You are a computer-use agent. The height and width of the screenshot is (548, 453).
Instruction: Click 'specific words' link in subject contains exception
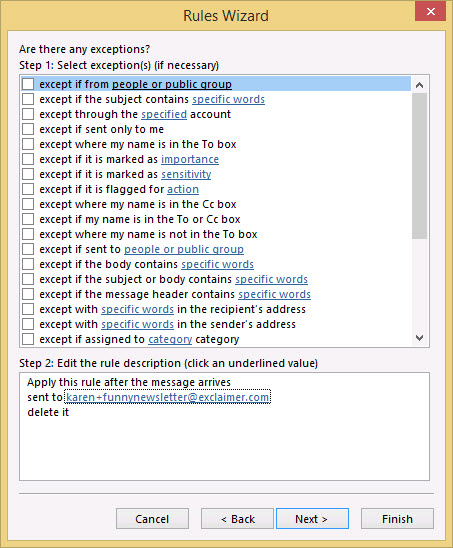coord(228,99)
